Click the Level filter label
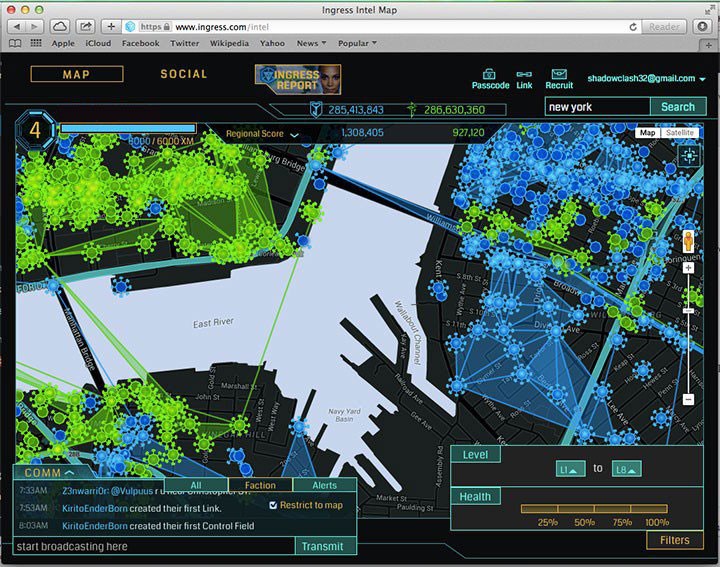This screenshot has width=720, height=567. (475, 455)
